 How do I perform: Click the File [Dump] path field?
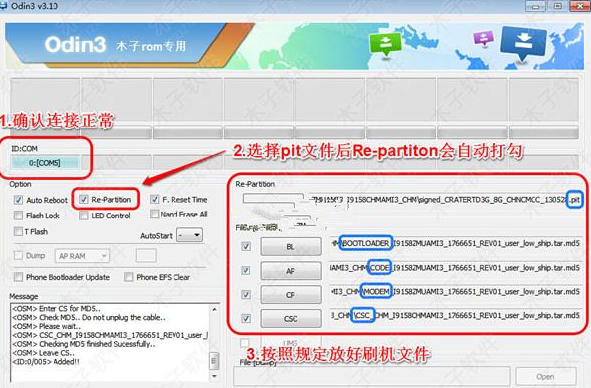point(372,377)
